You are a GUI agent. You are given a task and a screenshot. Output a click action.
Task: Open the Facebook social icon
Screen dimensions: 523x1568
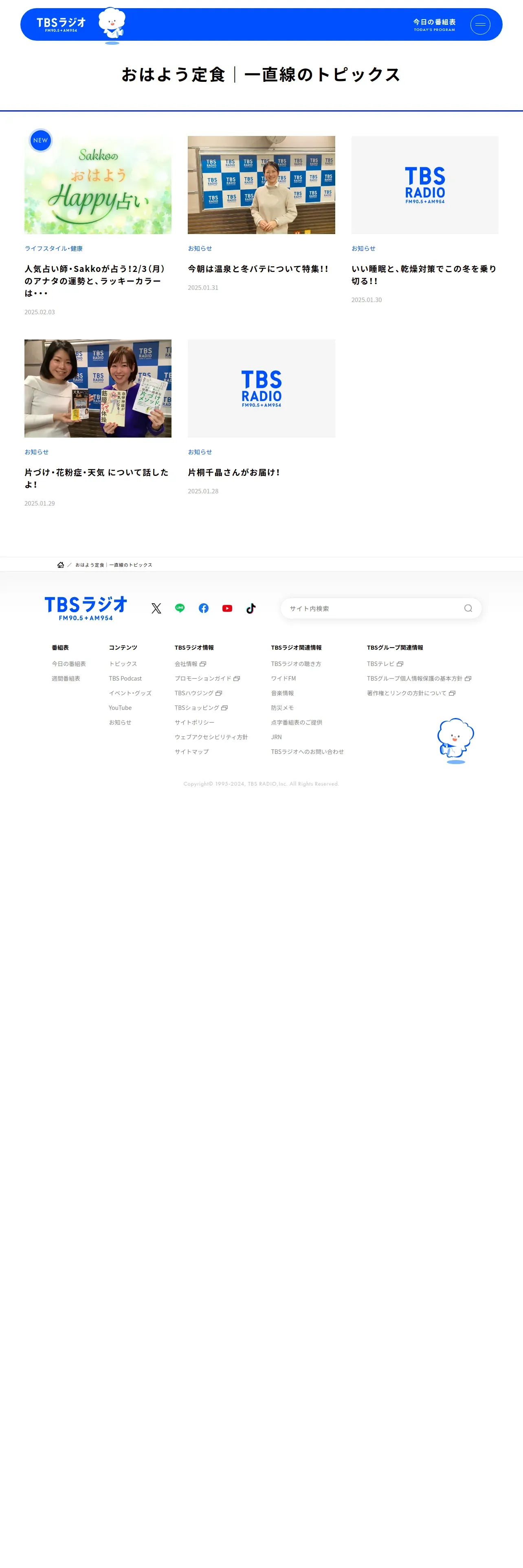pos(204,608)
